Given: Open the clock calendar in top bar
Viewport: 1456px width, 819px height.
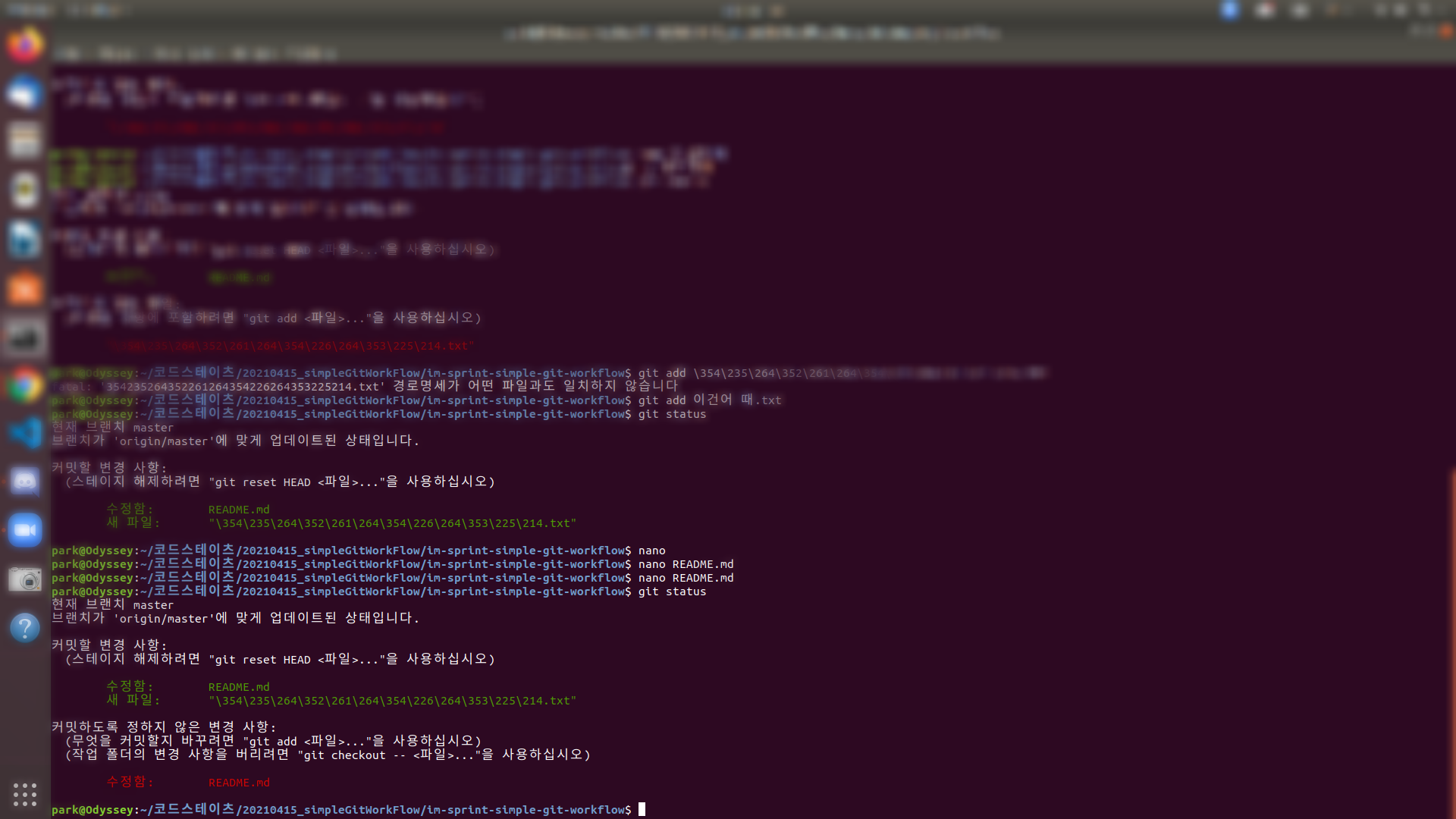Looking at the screenshot, I should point(752,11).
